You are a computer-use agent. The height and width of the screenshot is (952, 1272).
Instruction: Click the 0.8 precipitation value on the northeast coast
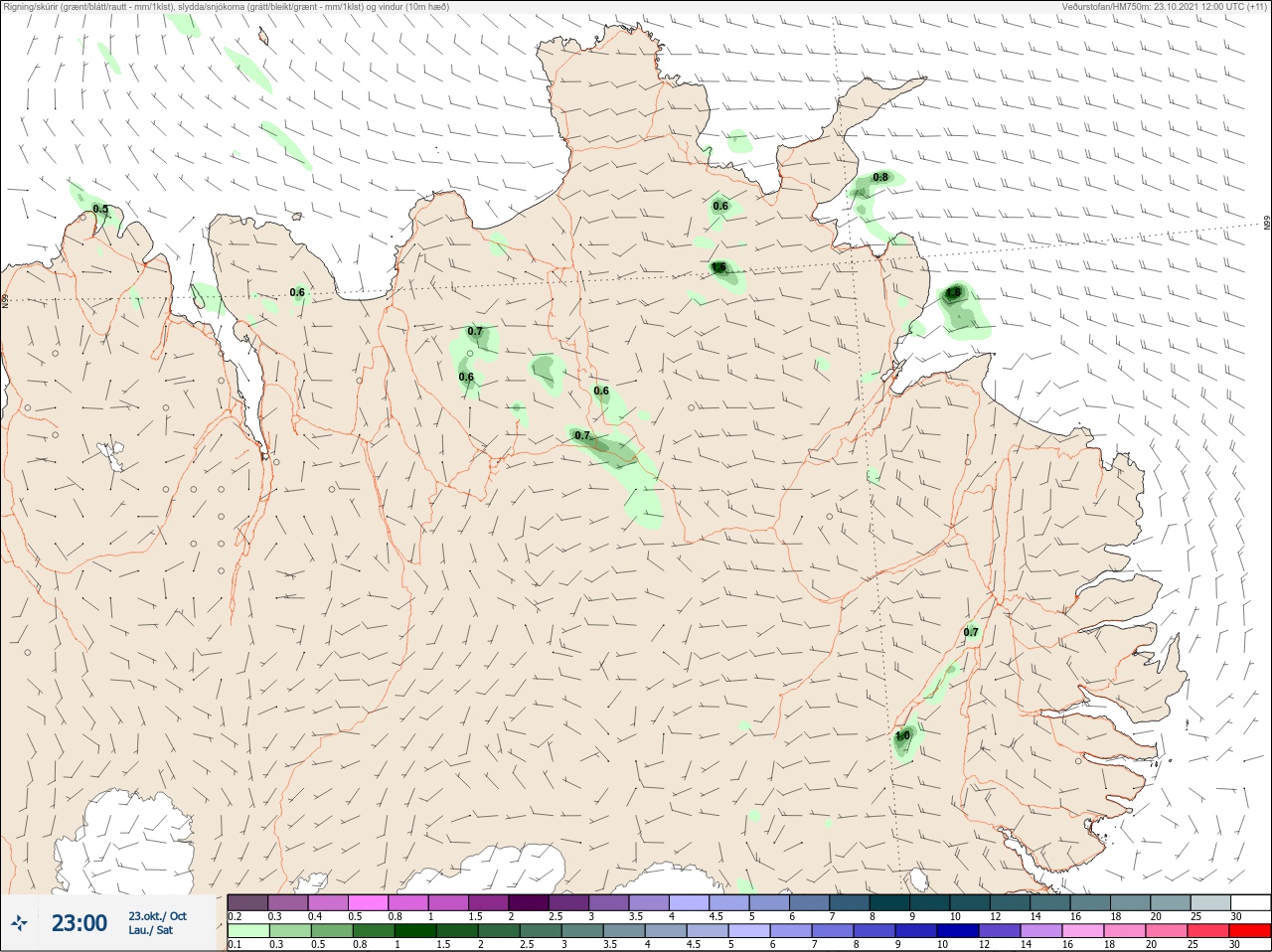880,177
